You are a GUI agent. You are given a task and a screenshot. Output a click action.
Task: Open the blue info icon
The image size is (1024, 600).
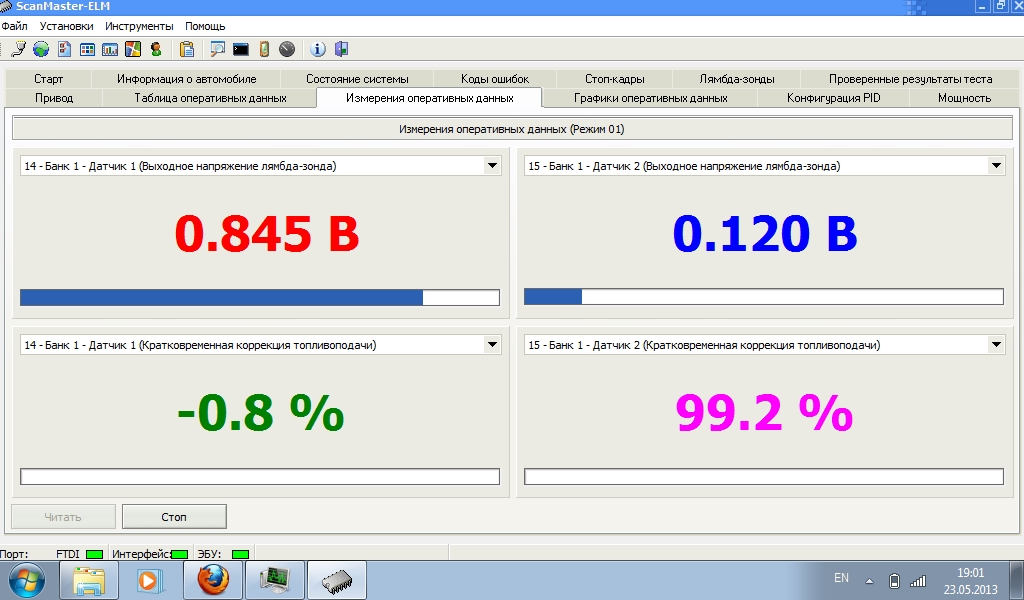(318, 48)
